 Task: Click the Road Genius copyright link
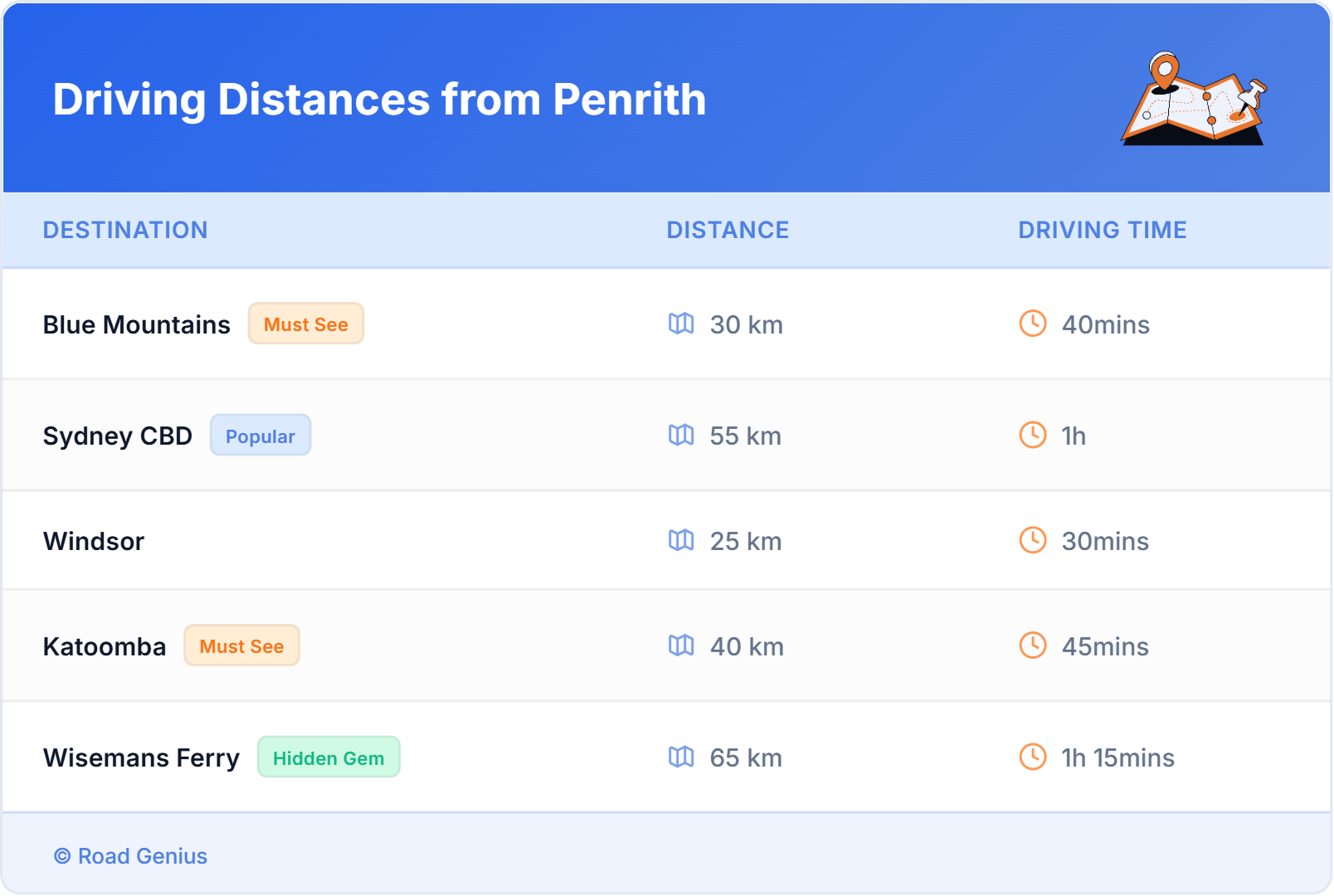tap(130, 855)
